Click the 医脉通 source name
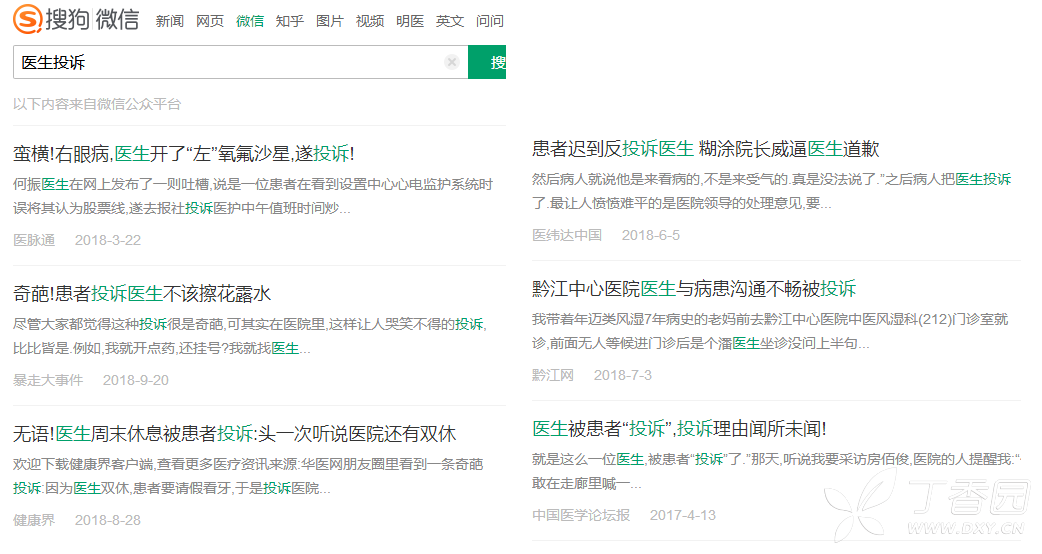The image size is (1042, 554). [34, 240]
